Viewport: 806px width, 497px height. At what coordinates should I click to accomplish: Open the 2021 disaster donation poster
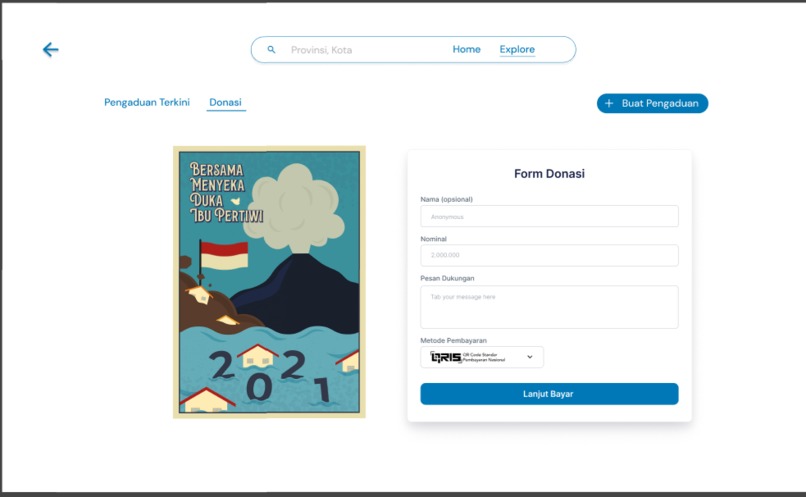(269, 282)
